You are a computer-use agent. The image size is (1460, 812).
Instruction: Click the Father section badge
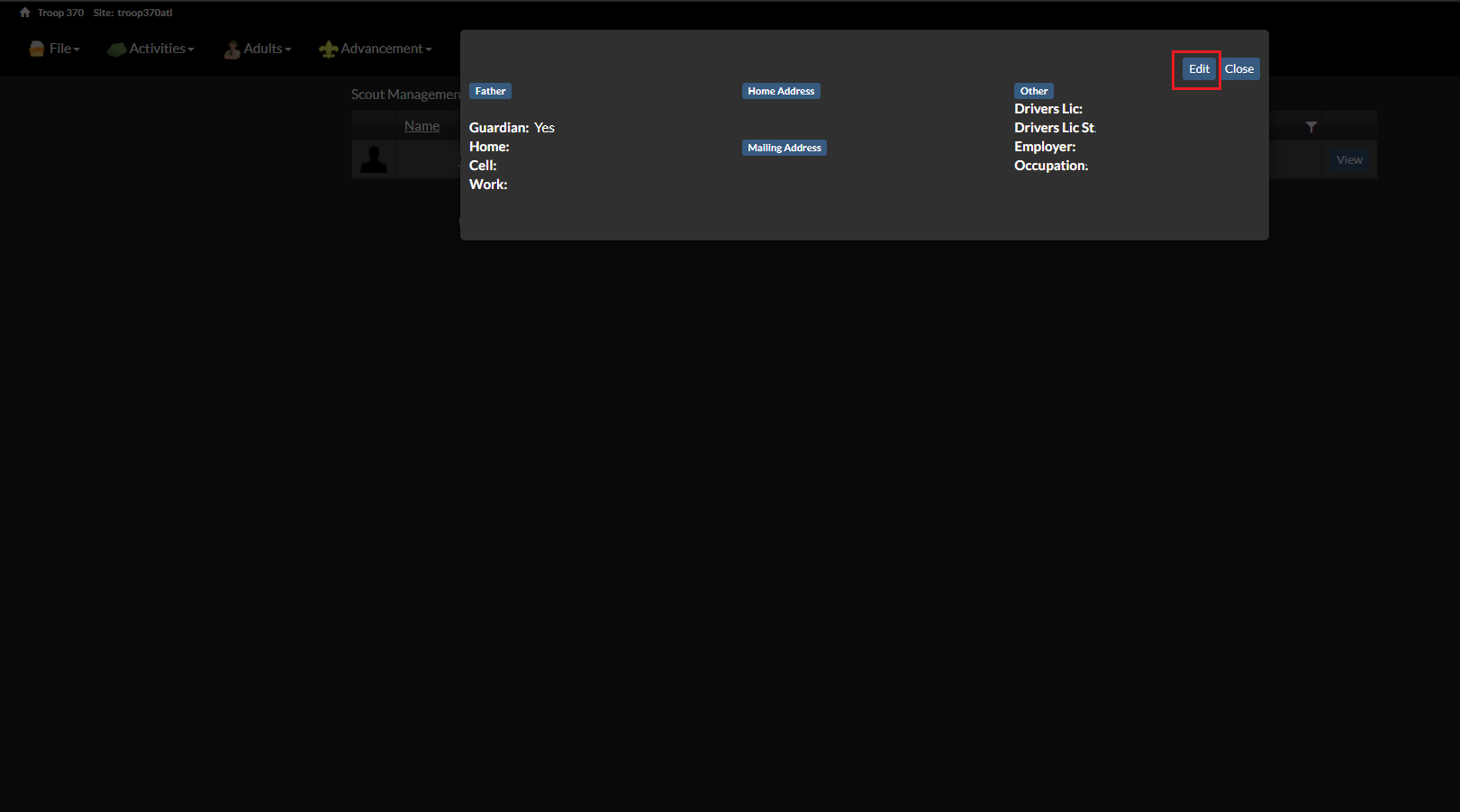pyautogui.click(x=490, y=90)
